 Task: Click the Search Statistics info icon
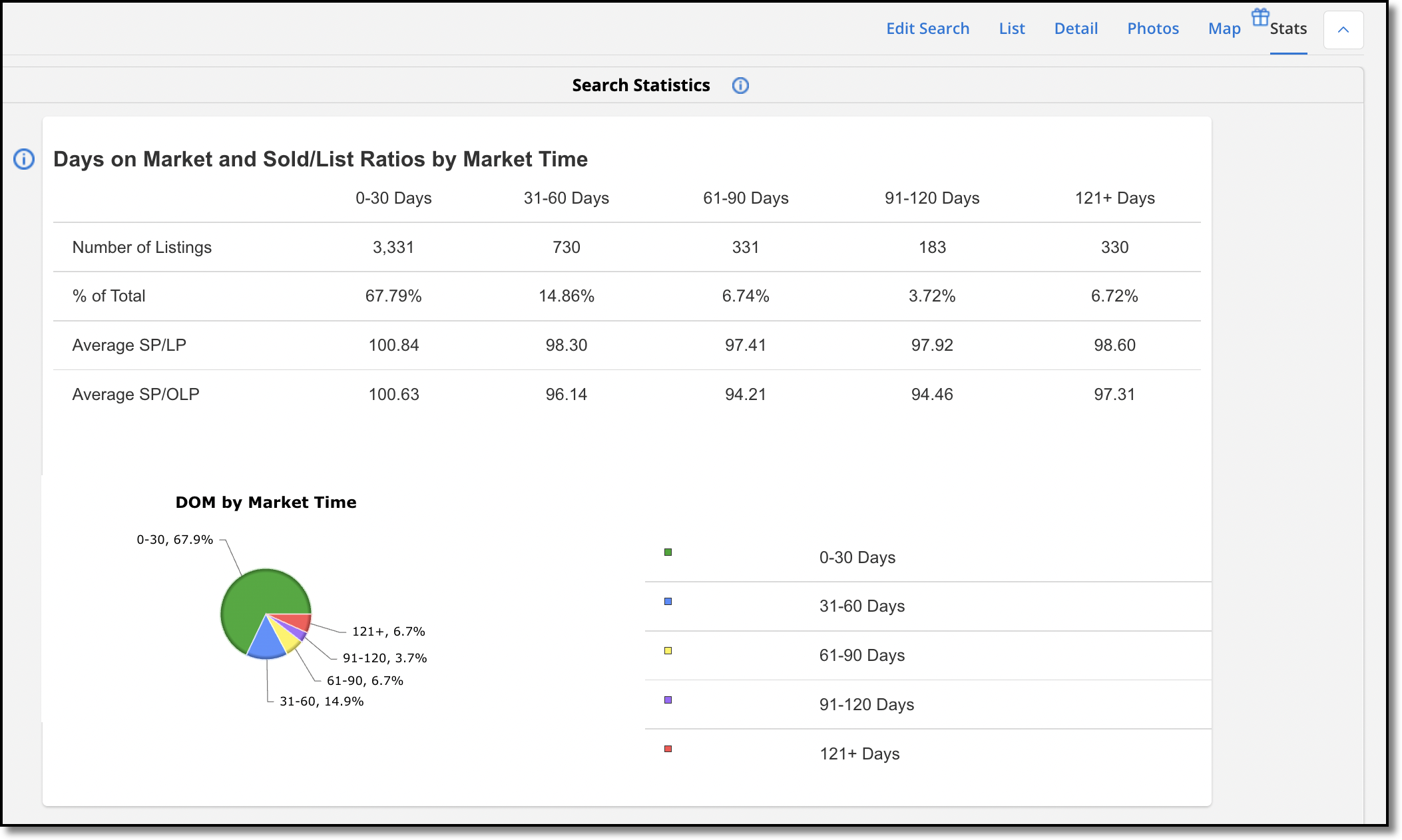coord(740,85)
